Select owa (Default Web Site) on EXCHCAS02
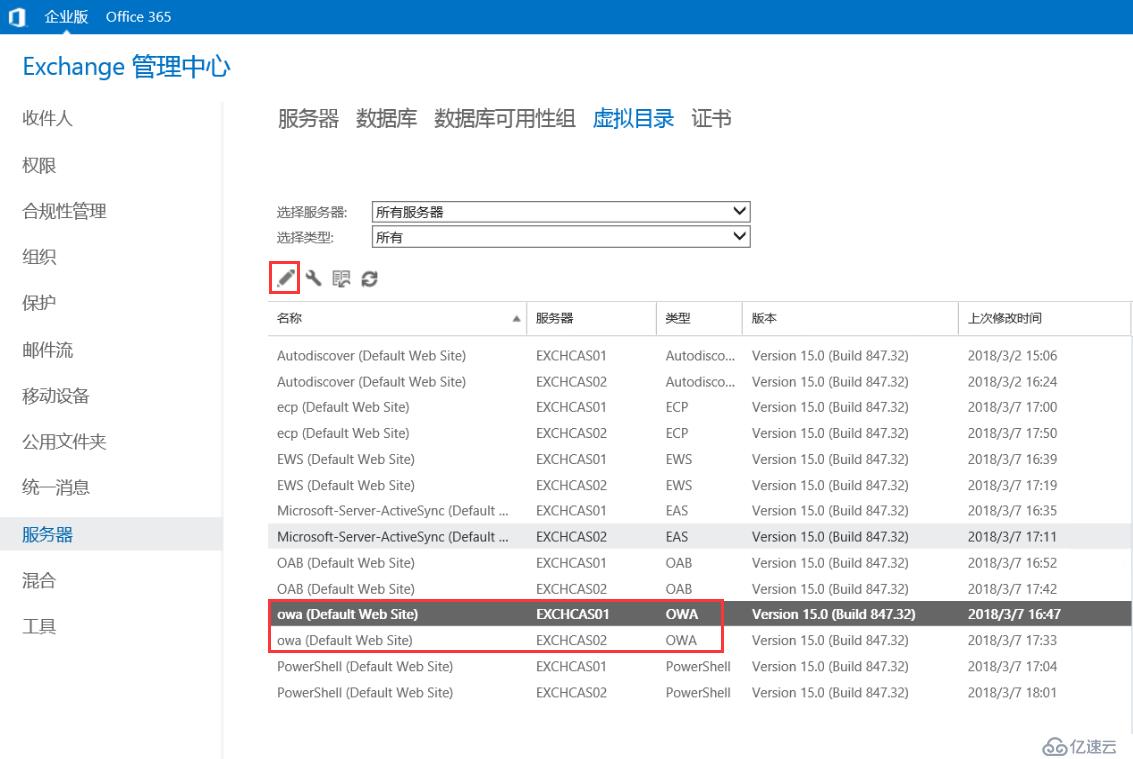This screenshot has width=1133, height=759. point(699,640)
